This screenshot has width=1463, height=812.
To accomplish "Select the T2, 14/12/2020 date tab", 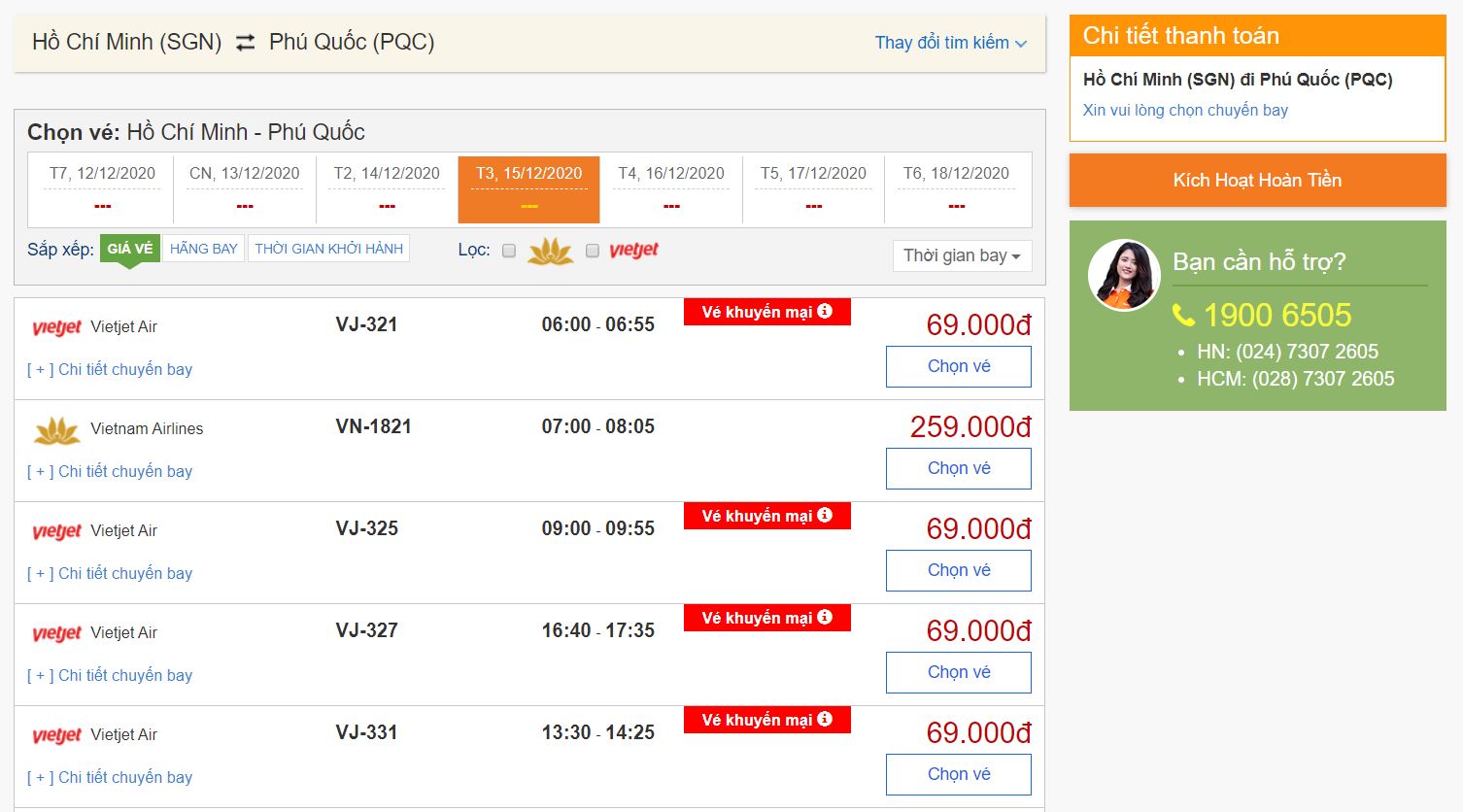I will [387, 188].
